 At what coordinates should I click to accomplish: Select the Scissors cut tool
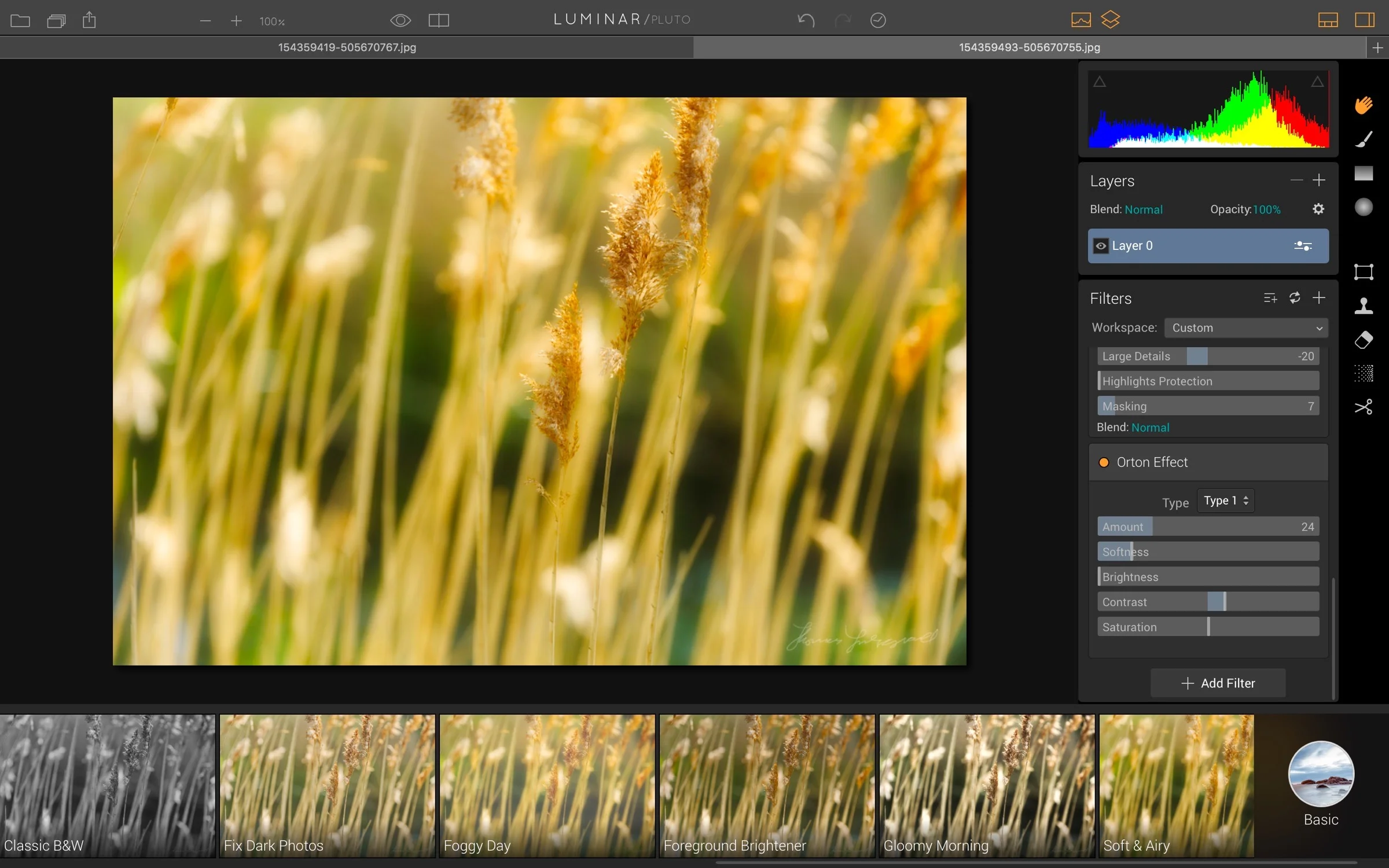point(1364,407)
